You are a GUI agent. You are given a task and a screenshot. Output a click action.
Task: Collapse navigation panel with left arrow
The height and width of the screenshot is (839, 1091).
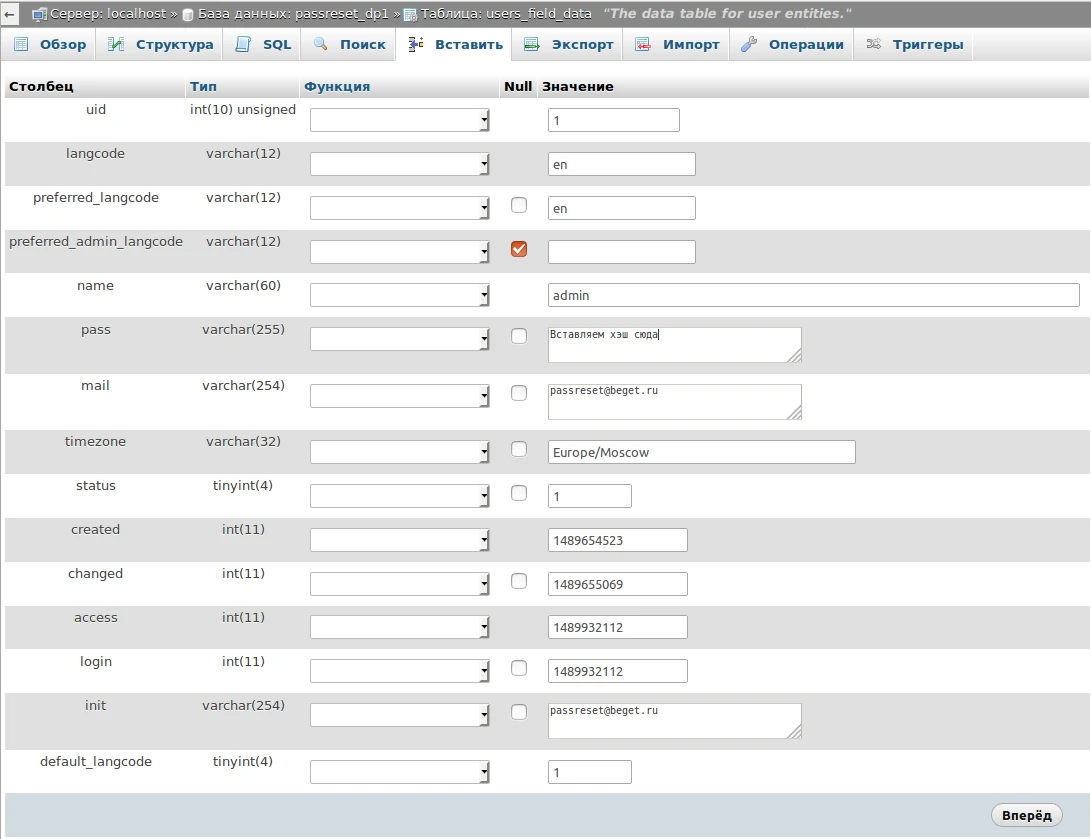click(10, 15)
